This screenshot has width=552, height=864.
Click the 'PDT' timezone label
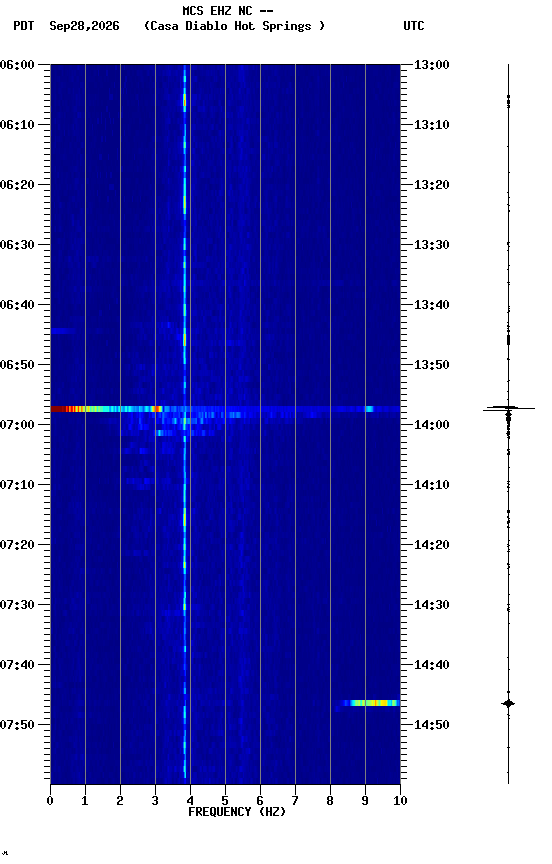click(x=24, y=26)
